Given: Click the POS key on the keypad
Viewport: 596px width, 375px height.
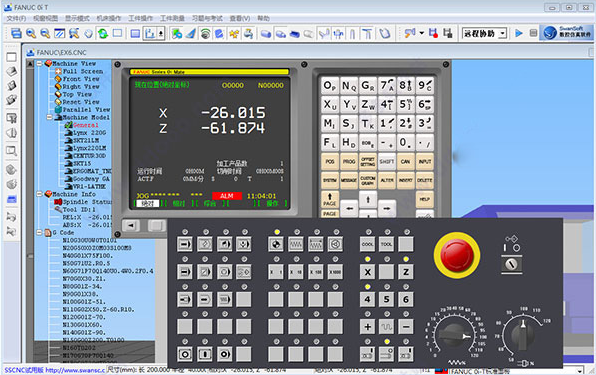Looking at the screenshot, I should click(x=330, y=161).
